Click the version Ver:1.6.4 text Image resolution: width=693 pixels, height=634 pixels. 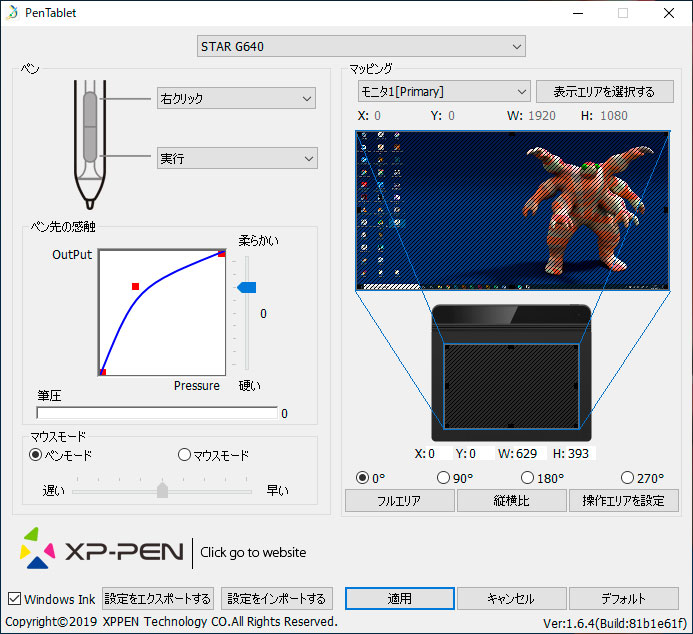(615, 623)
